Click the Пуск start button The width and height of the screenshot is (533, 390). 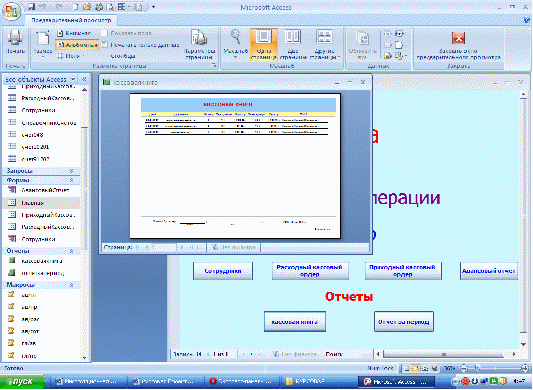pos(22,382)
